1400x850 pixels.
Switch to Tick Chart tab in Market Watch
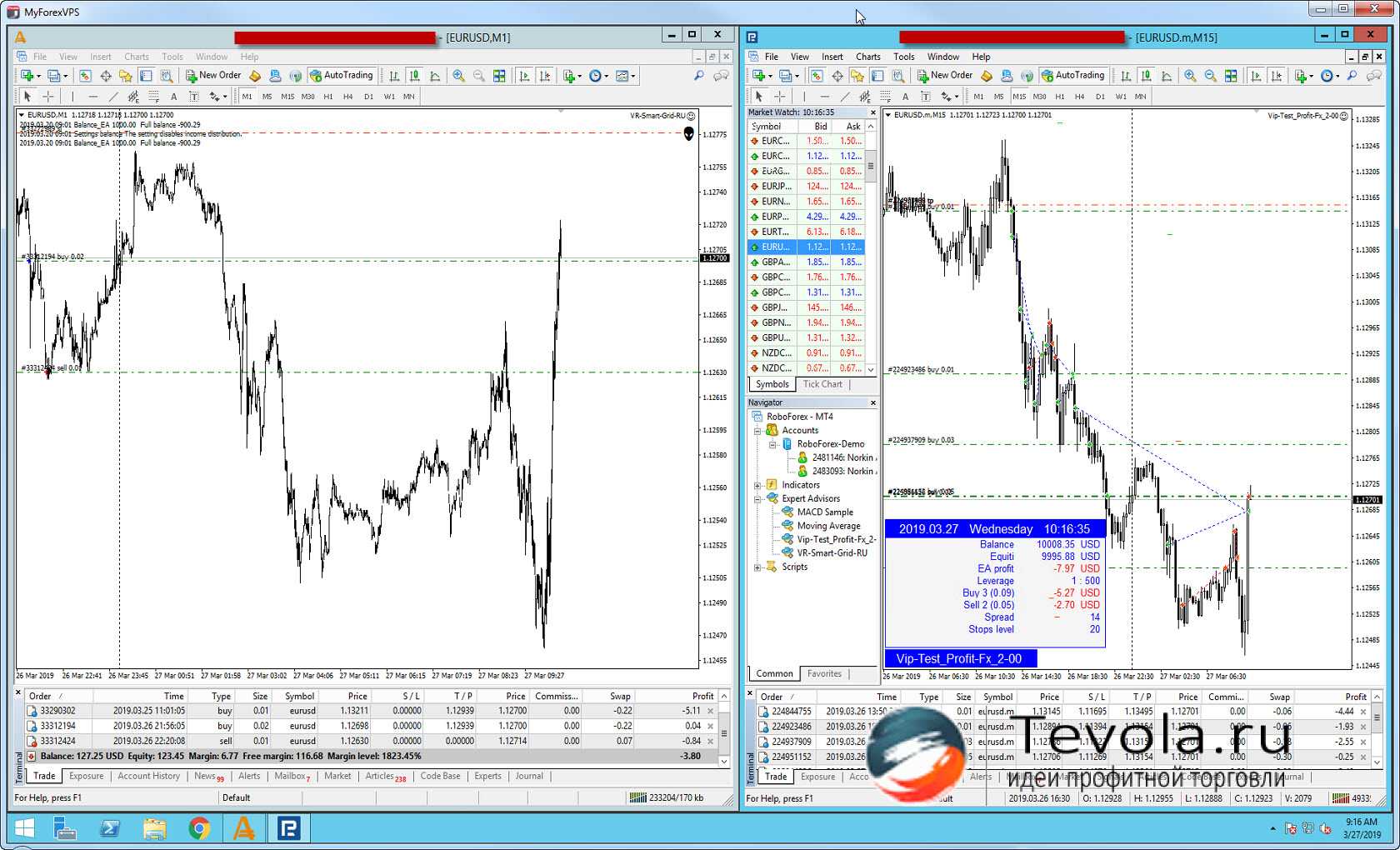pyautogui.click(x=822, y=384)
